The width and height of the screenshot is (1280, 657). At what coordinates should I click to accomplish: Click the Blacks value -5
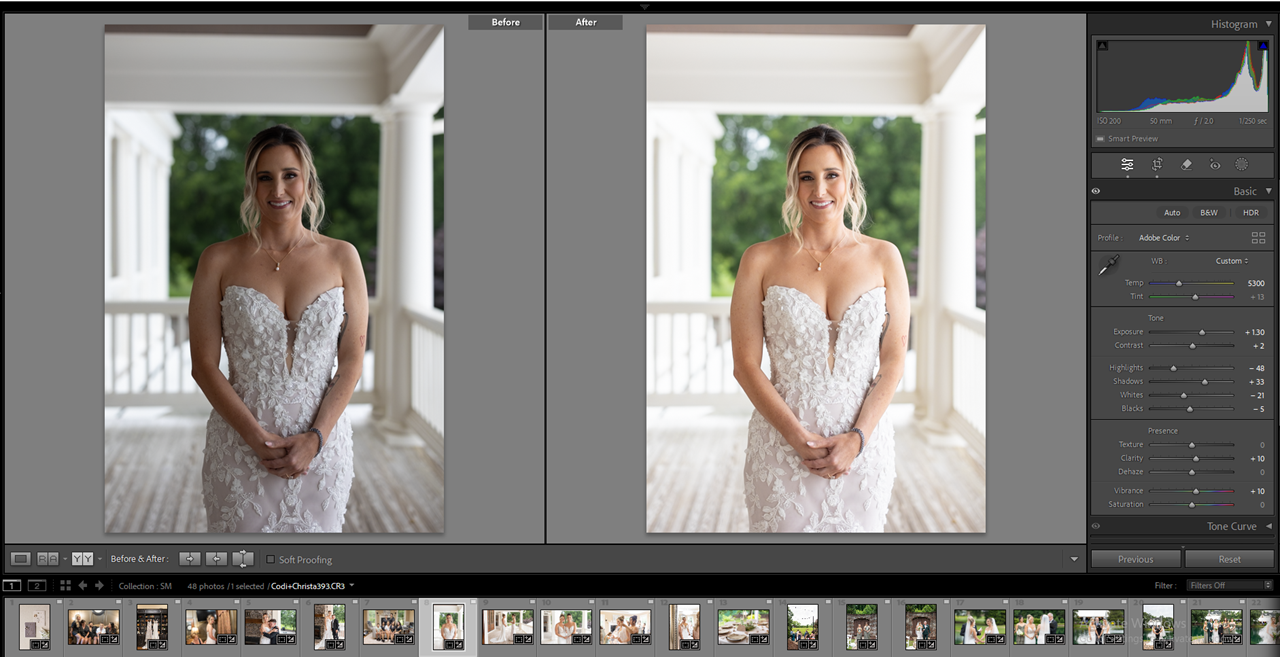point(1257,409)
